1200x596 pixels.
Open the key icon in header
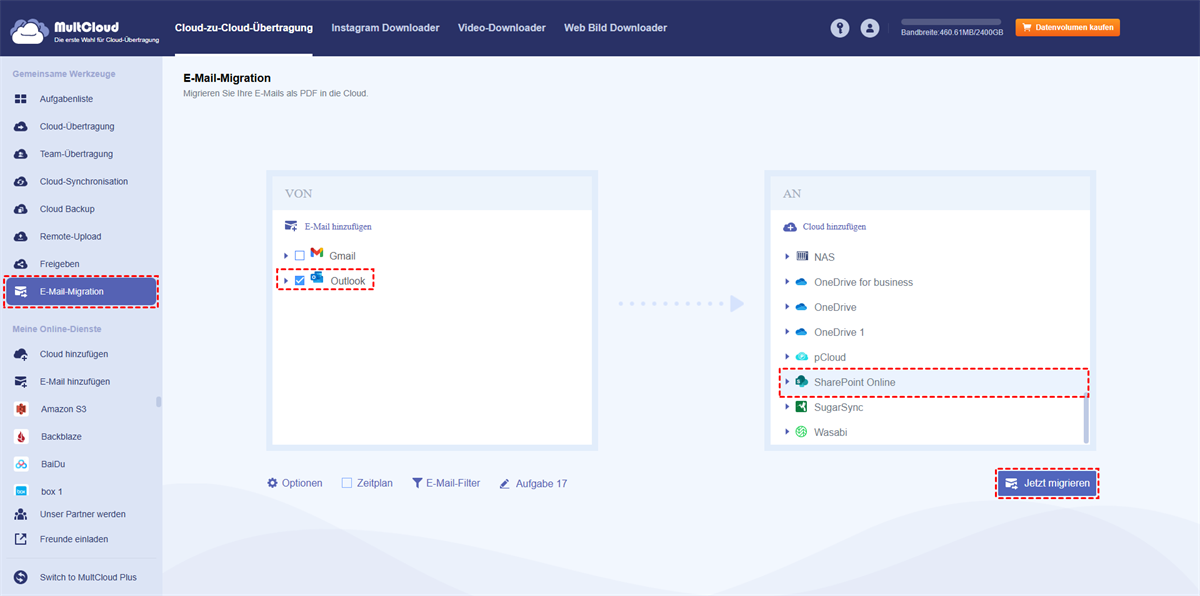tap(839, 28)
